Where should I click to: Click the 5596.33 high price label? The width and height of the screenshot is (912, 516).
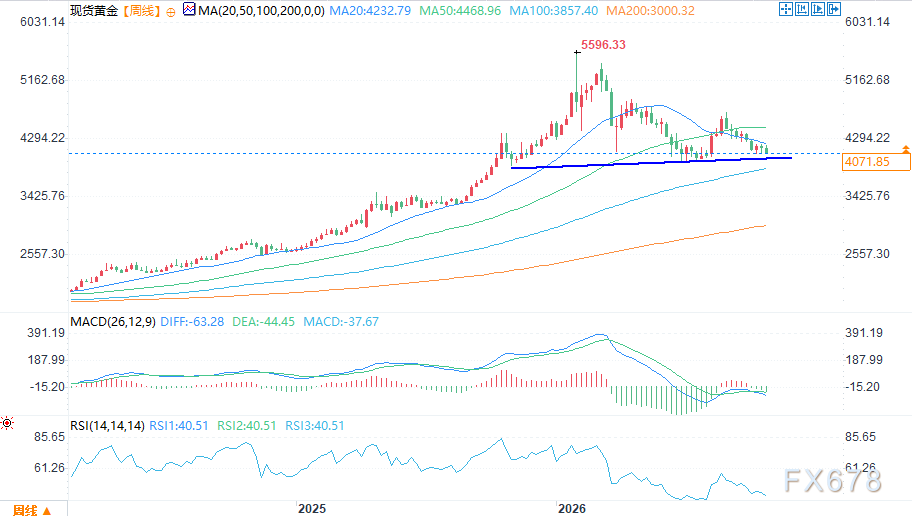tap(603, 45)
